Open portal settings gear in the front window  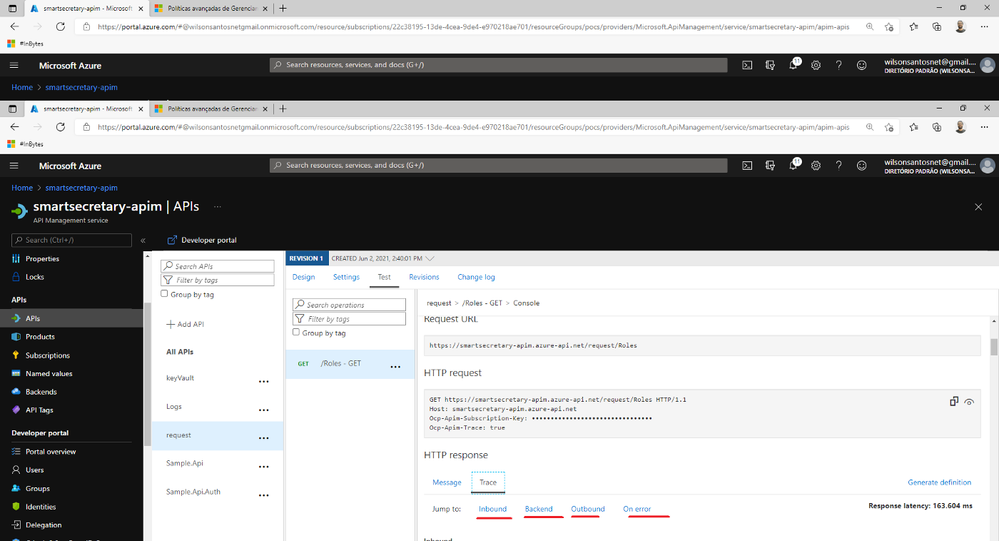point(816,166)
